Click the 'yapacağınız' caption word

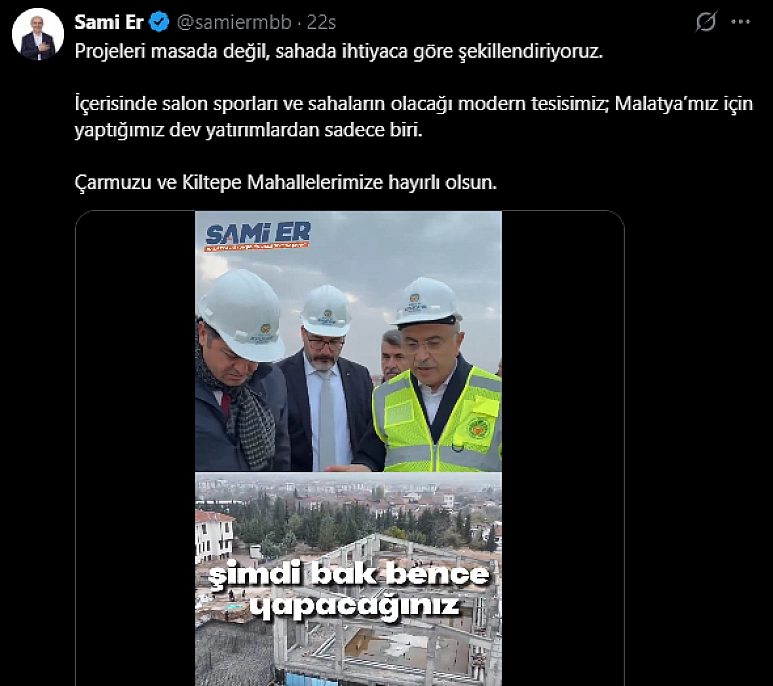coord(354,606)
